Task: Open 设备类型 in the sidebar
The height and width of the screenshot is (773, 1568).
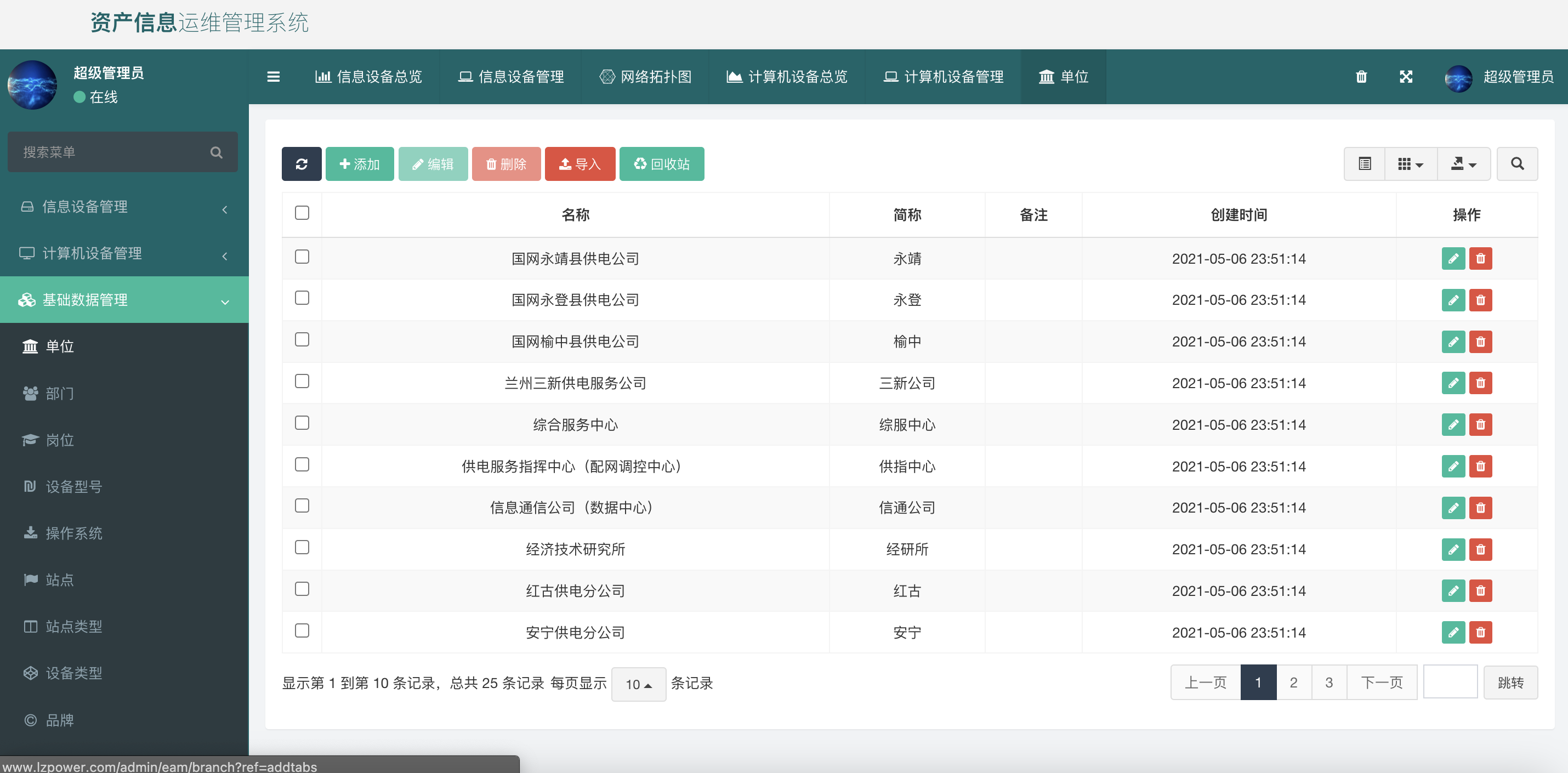Action: click(124, 673)
